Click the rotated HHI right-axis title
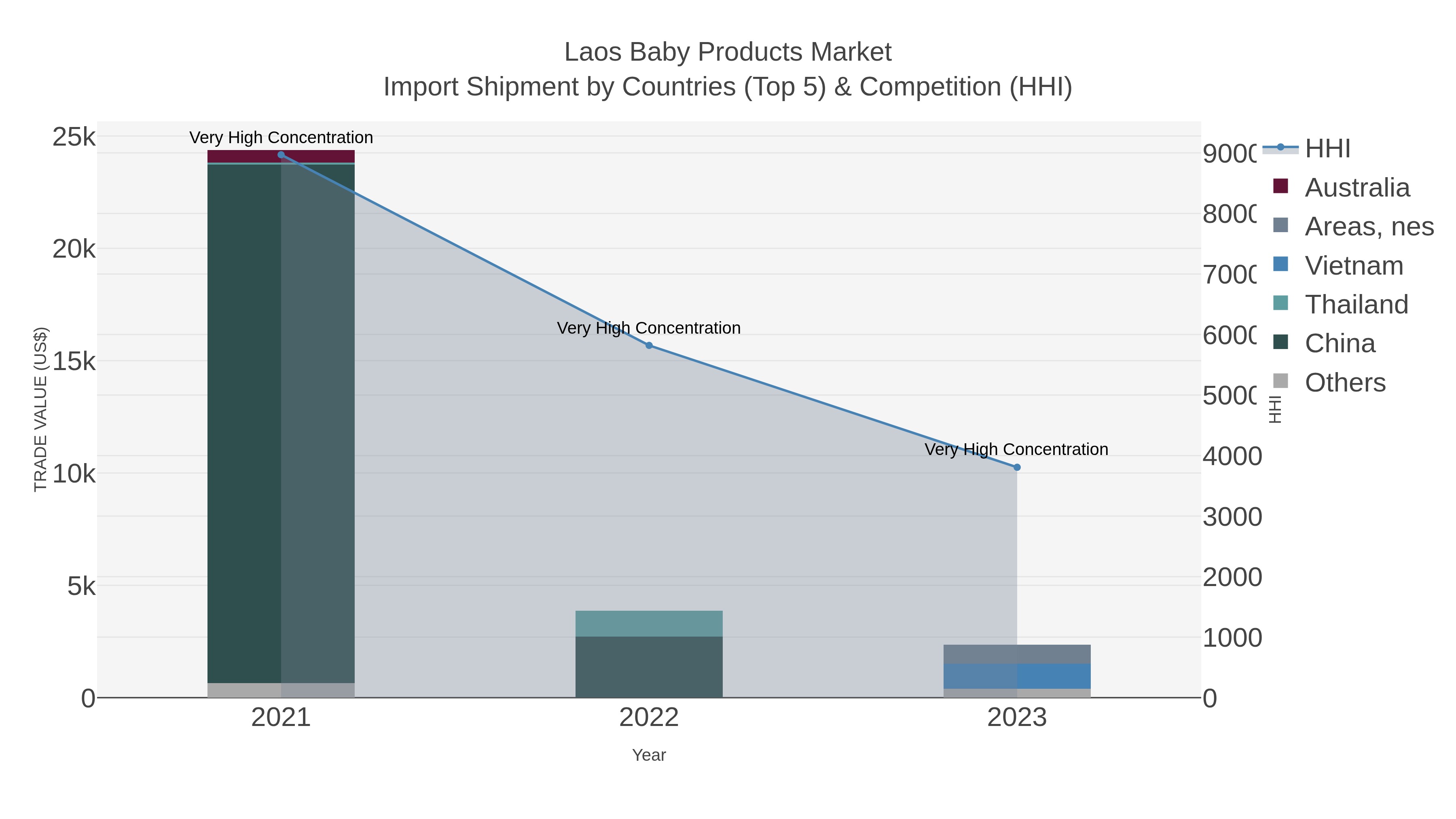This screenshot has height=819, width=1456. [x=1275, y=409]
